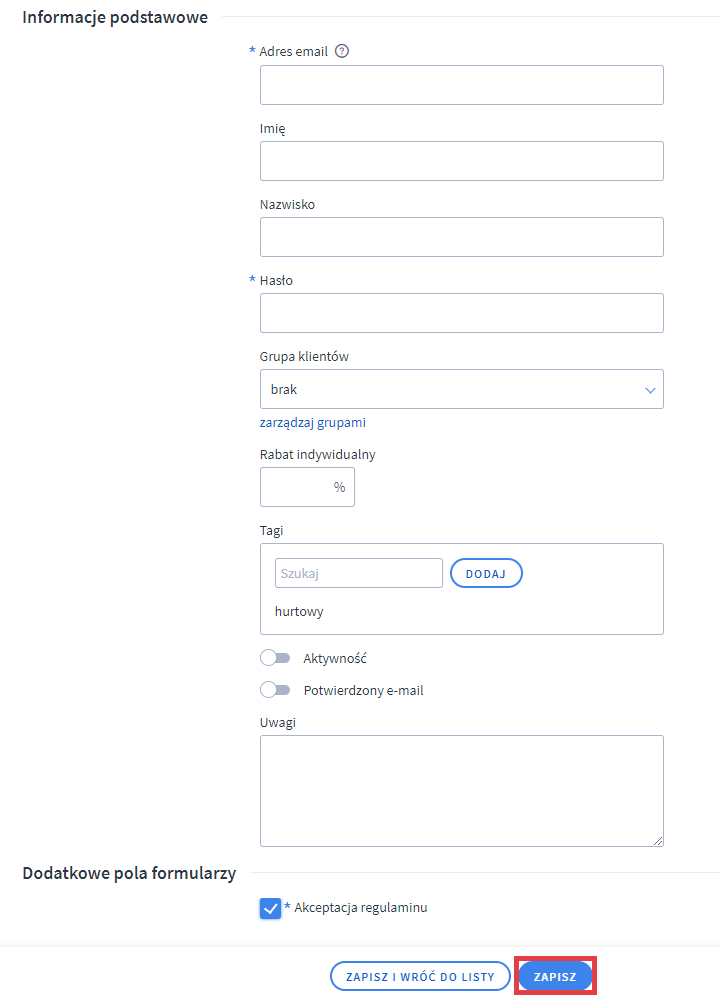The width and height of the screenshot is (720, 1005).
Task: Toggle the Potwierdzony e-mail switch
Action: [274, 690]
